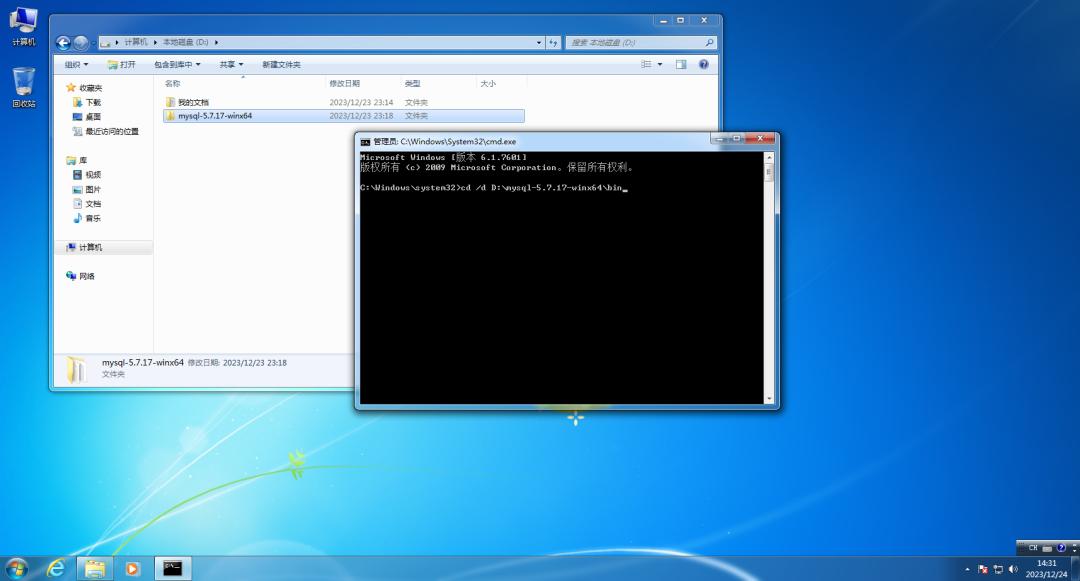Click the Explorer forward arrow button
This screenshot has width=1080, height=581.
(x=81, y=43)
